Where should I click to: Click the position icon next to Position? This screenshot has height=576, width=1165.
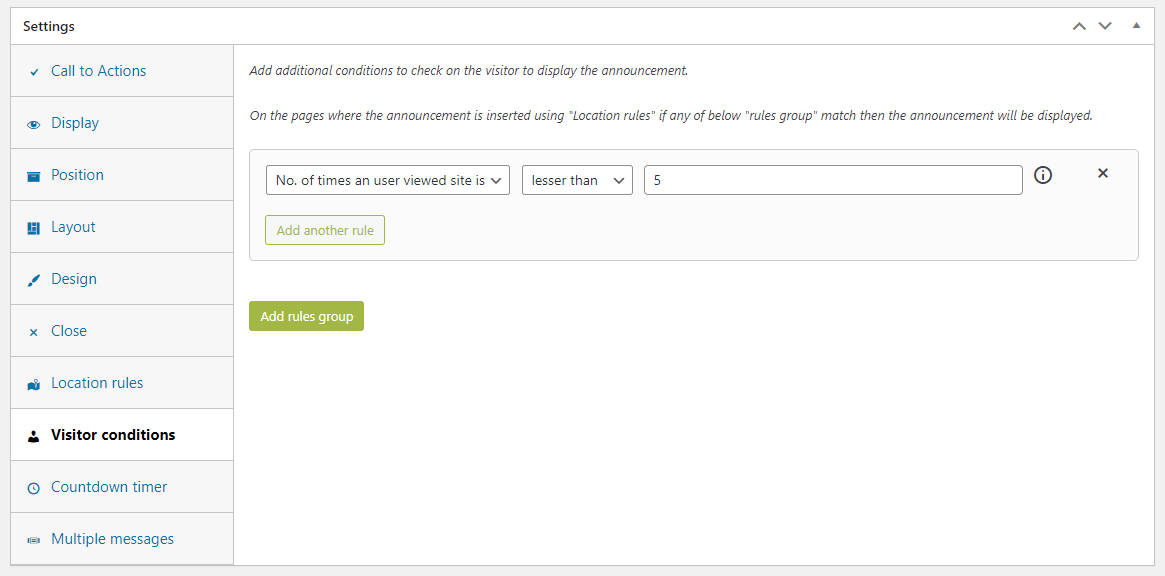tap(33, 174)
